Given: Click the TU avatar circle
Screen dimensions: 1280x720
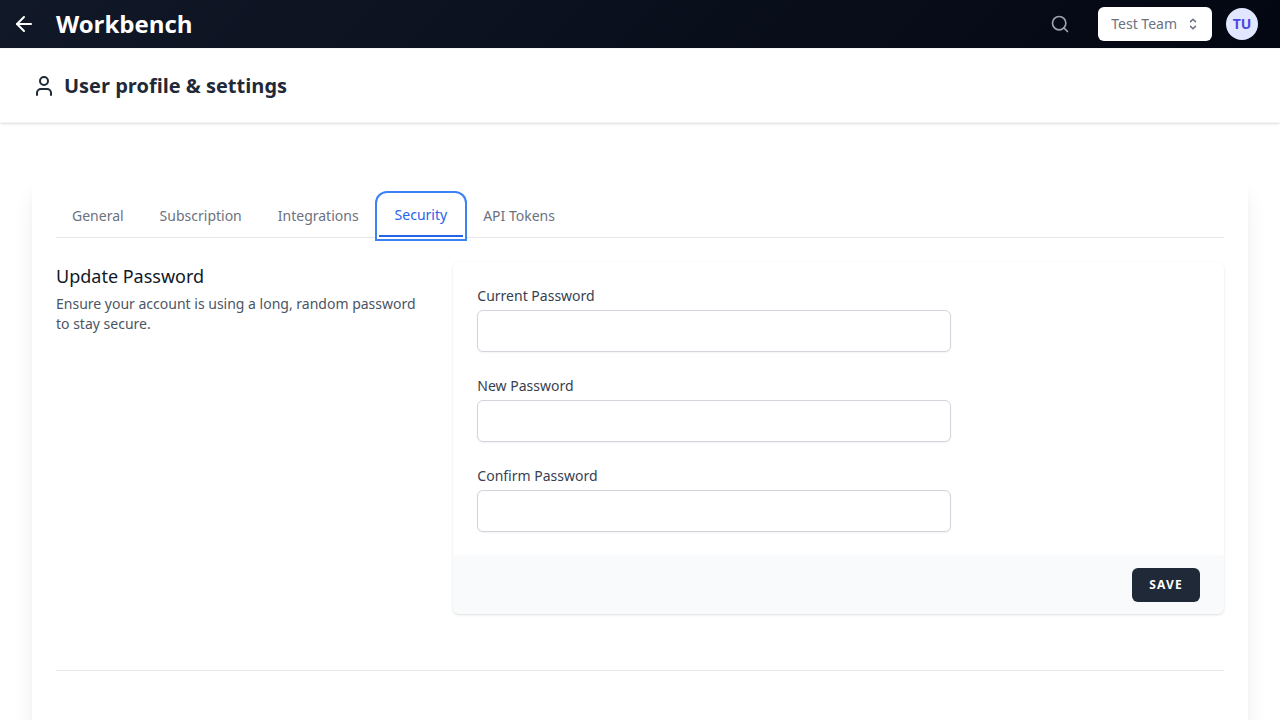Looking at the screenshot, I should (x=1241, y=23).
